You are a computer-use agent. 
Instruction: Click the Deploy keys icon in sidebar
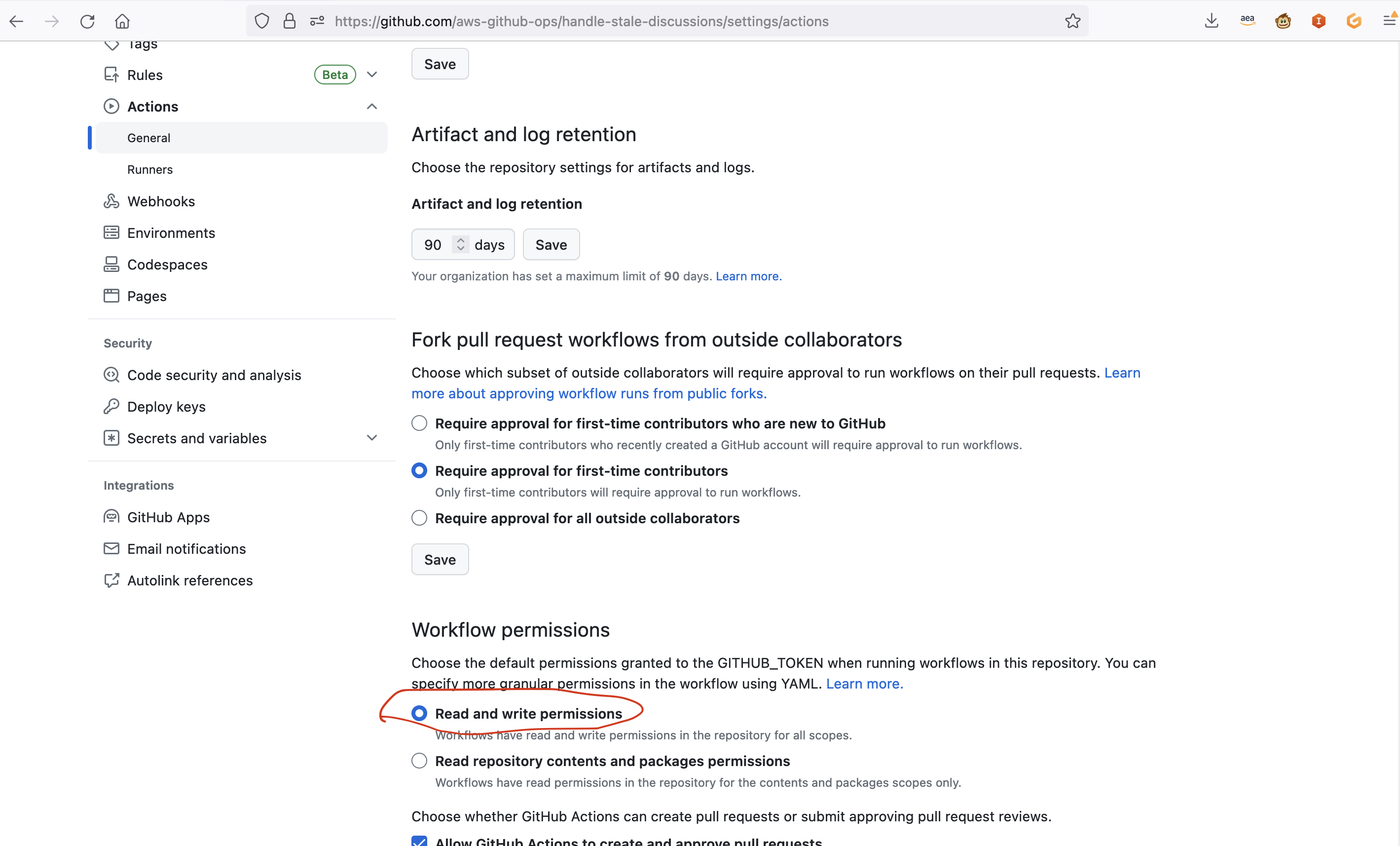point(112,406)
